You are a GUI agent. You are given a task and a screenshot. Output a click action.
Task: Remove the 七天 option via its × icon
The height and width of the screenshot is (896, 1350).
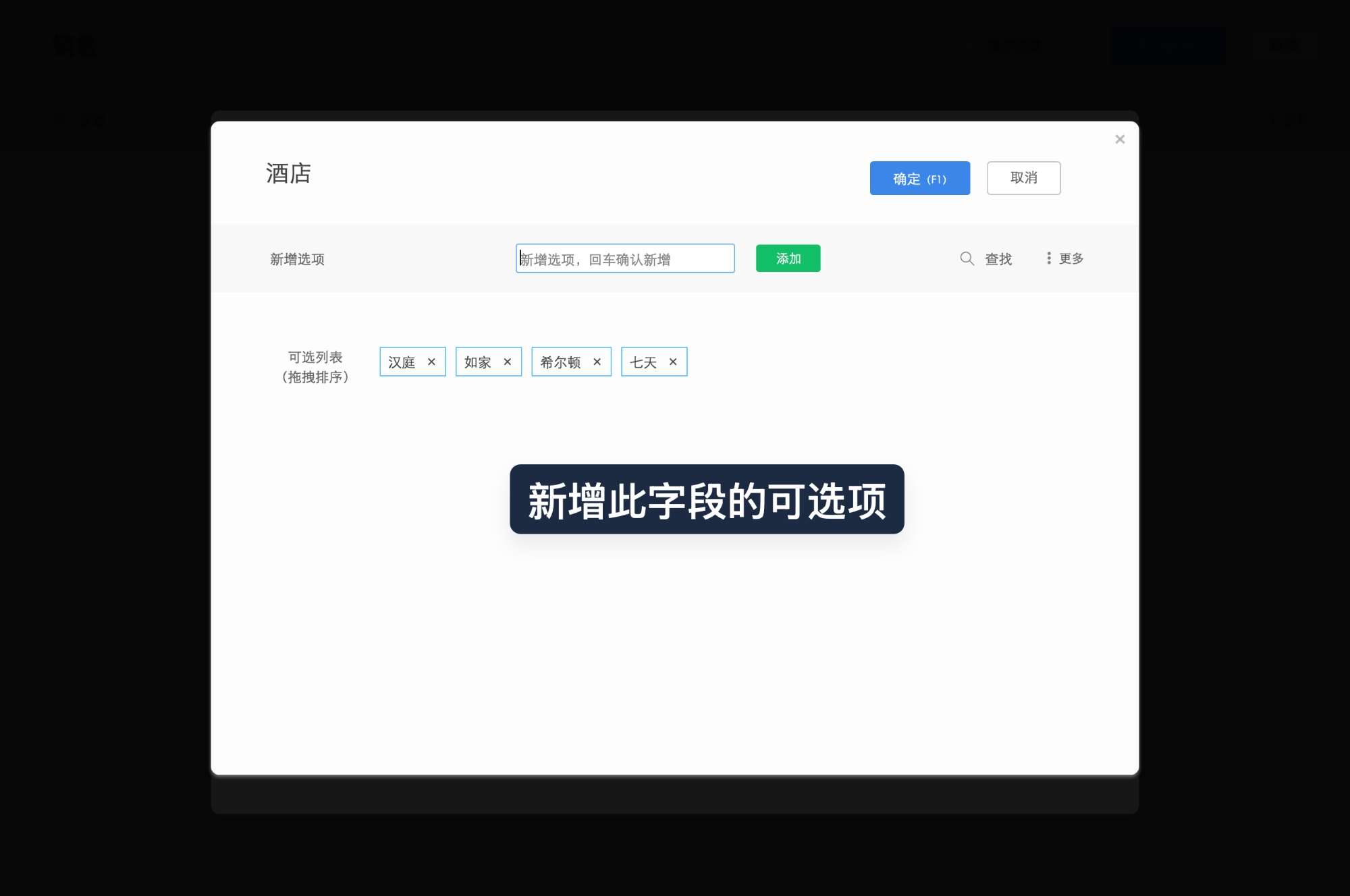pos(673,362)
